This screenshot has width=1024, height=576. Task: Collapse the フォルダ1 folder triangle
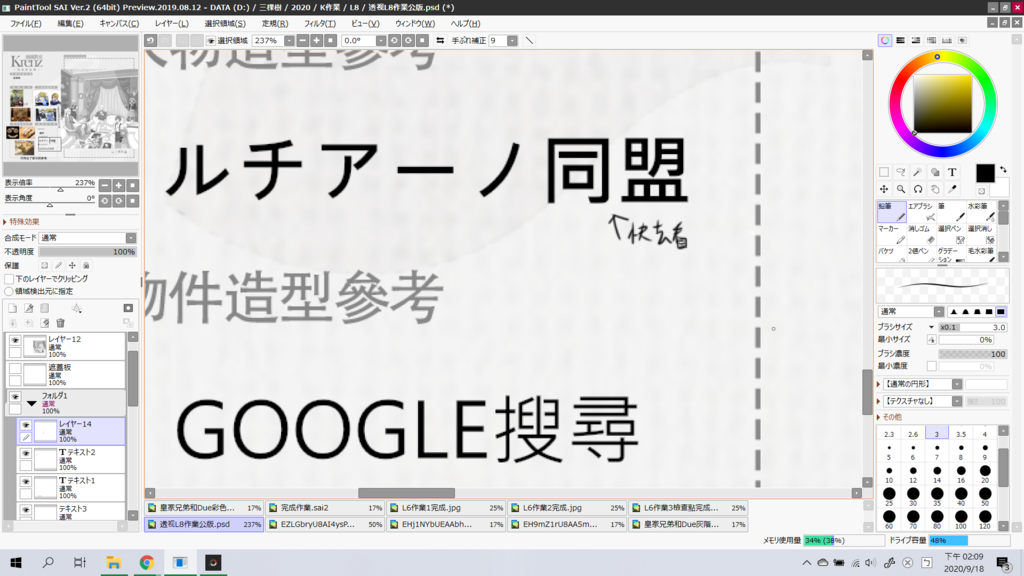tap(31, 404)
